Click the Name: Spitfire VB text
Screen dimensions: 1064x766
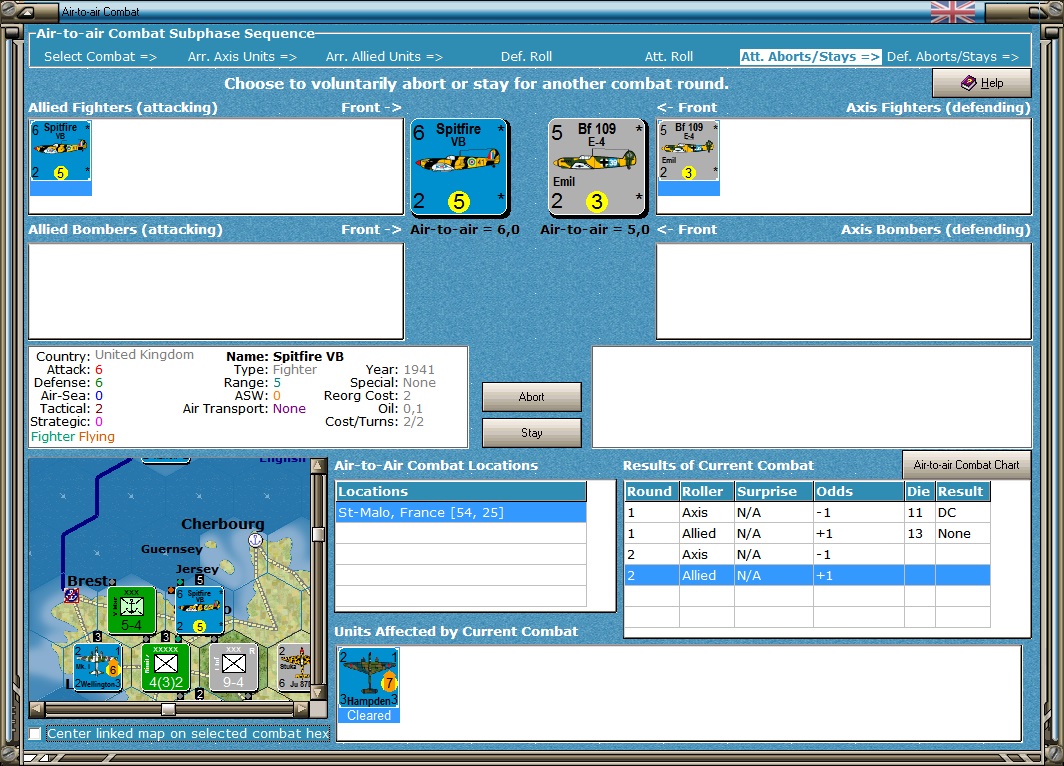point(285,356)
